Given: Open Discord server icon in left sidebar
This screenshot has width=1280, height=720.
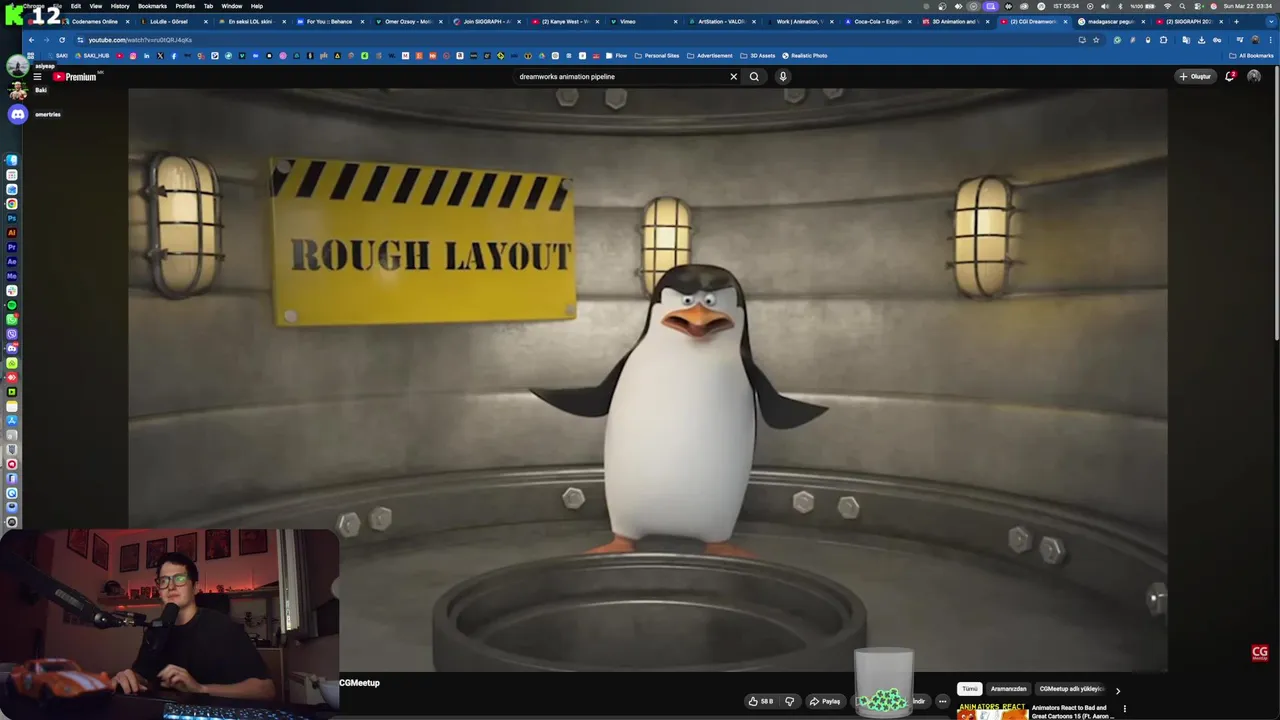Looking at the screenshot, I should 17,114.
